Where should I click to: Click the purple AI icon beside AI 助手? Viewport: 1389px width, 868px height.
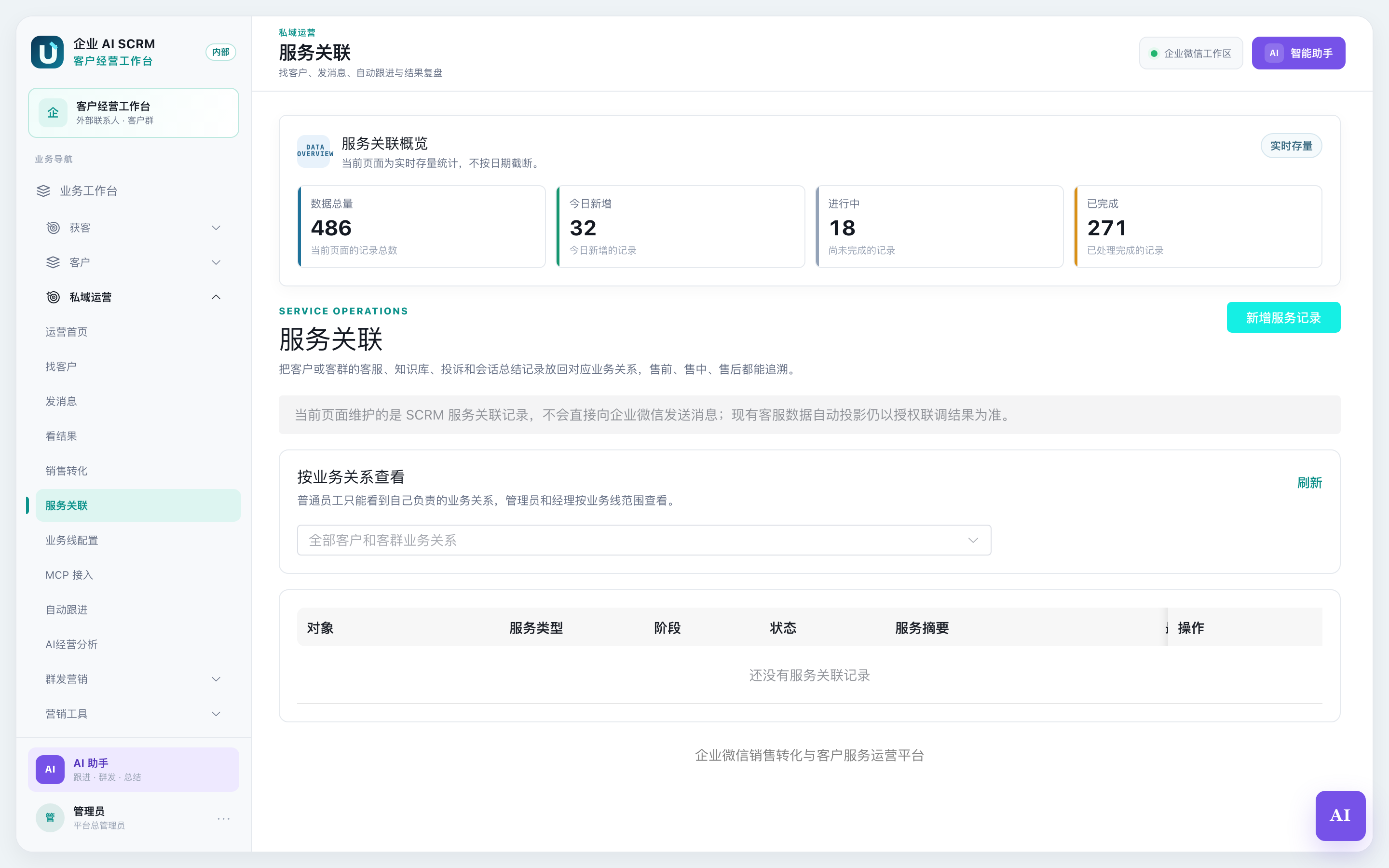coord(50,769)
